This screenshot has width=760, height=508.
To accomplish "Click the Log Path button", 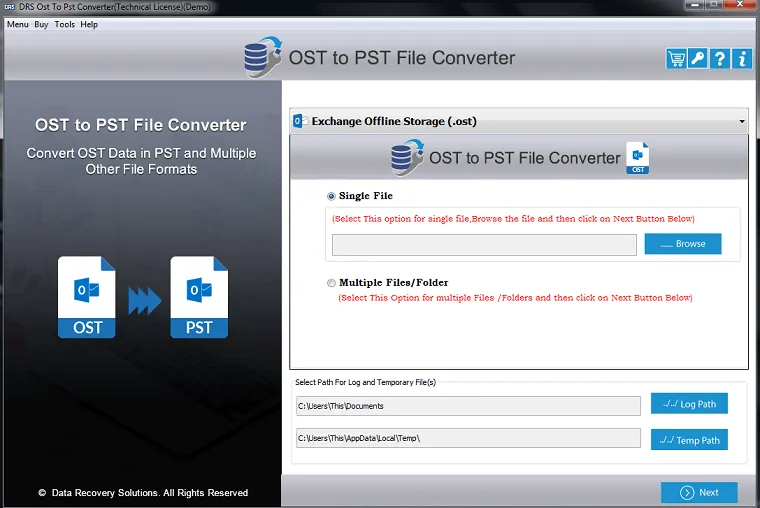I will pyautogui.click(x=689, y=403).
